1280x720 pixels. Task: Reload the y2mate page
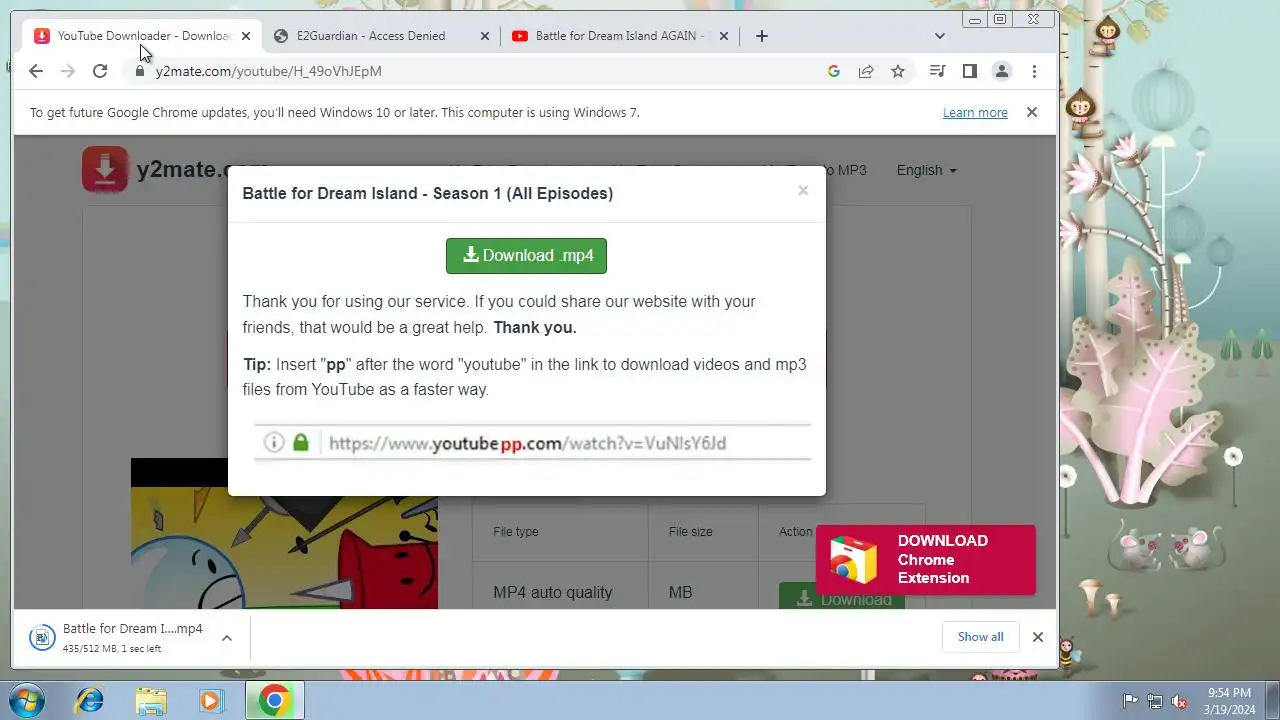click(100, 71)
